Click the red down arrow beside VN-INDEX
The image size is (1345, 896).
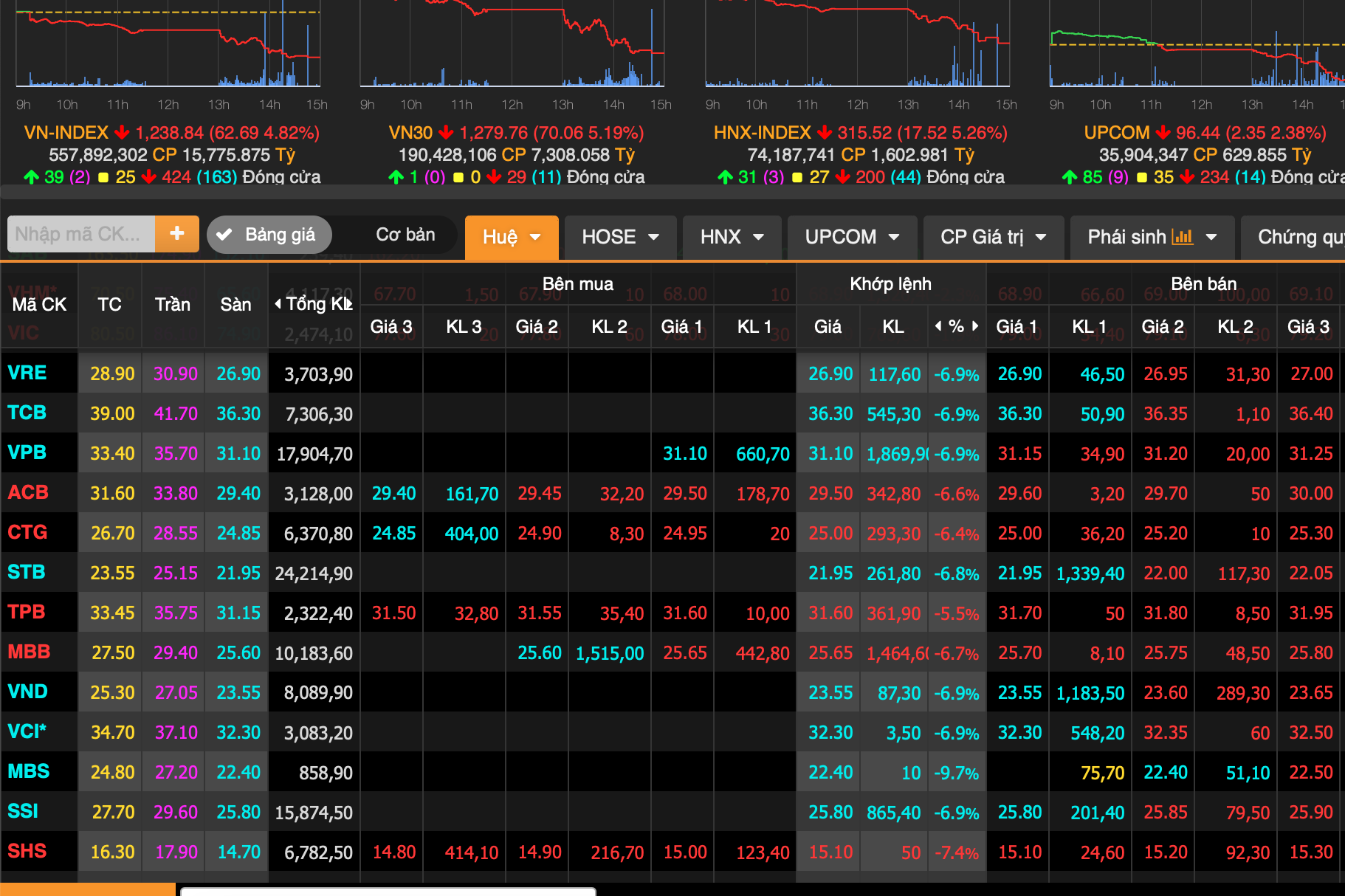coord(122,133)
